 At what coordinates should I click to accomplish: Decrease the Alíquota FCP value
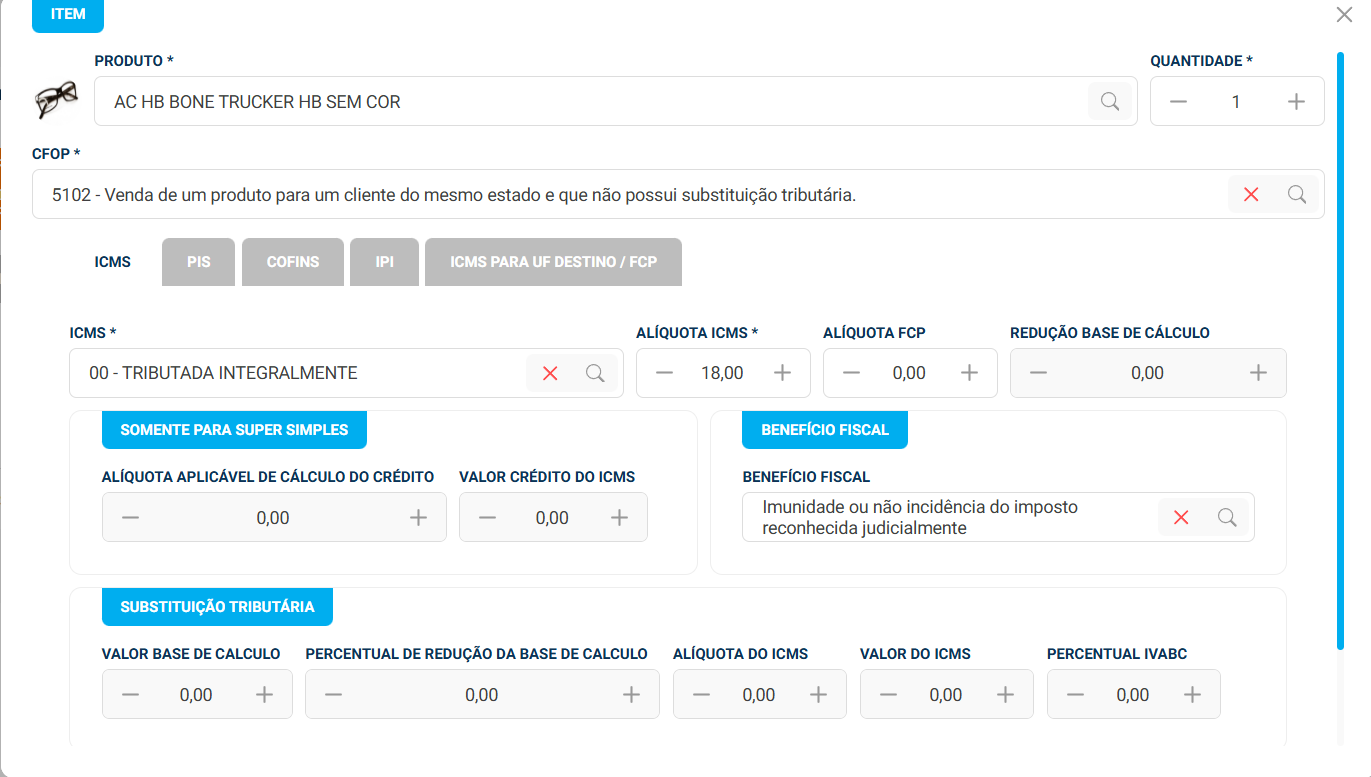851,373
